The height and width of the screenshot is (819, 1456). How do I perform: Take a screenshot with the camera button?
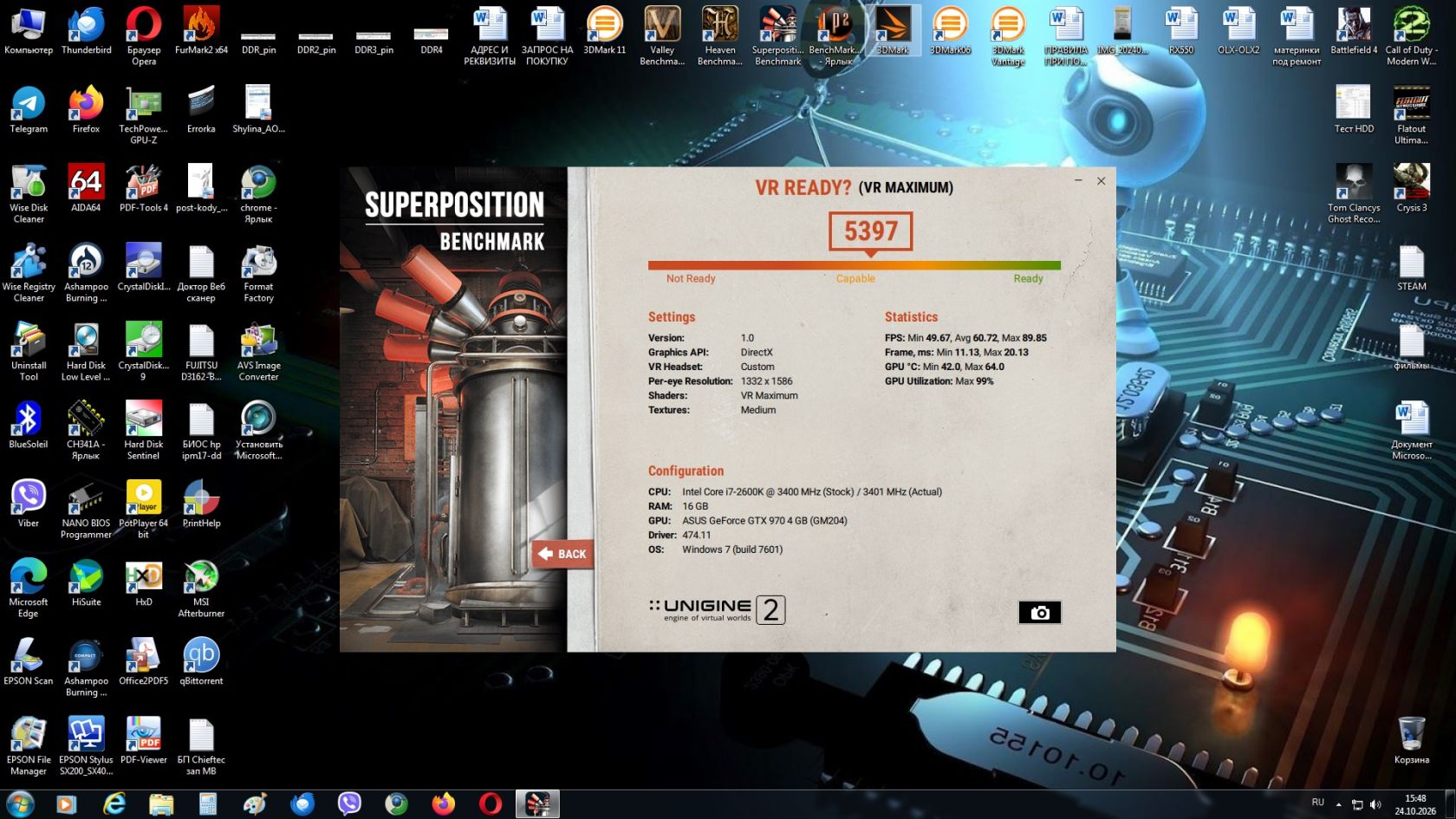(1039, 613)
